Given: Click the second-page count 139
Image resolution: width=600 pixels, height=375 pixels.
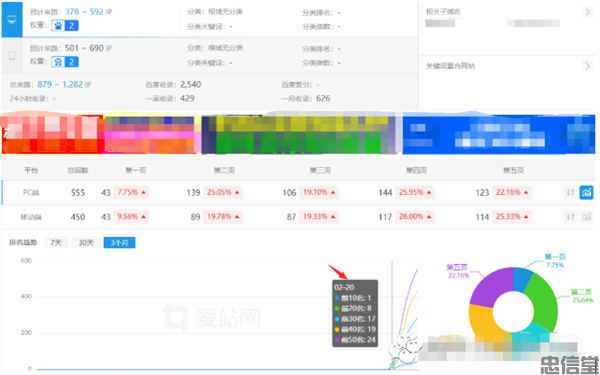Looking at the screenshot, I should 194,192.
